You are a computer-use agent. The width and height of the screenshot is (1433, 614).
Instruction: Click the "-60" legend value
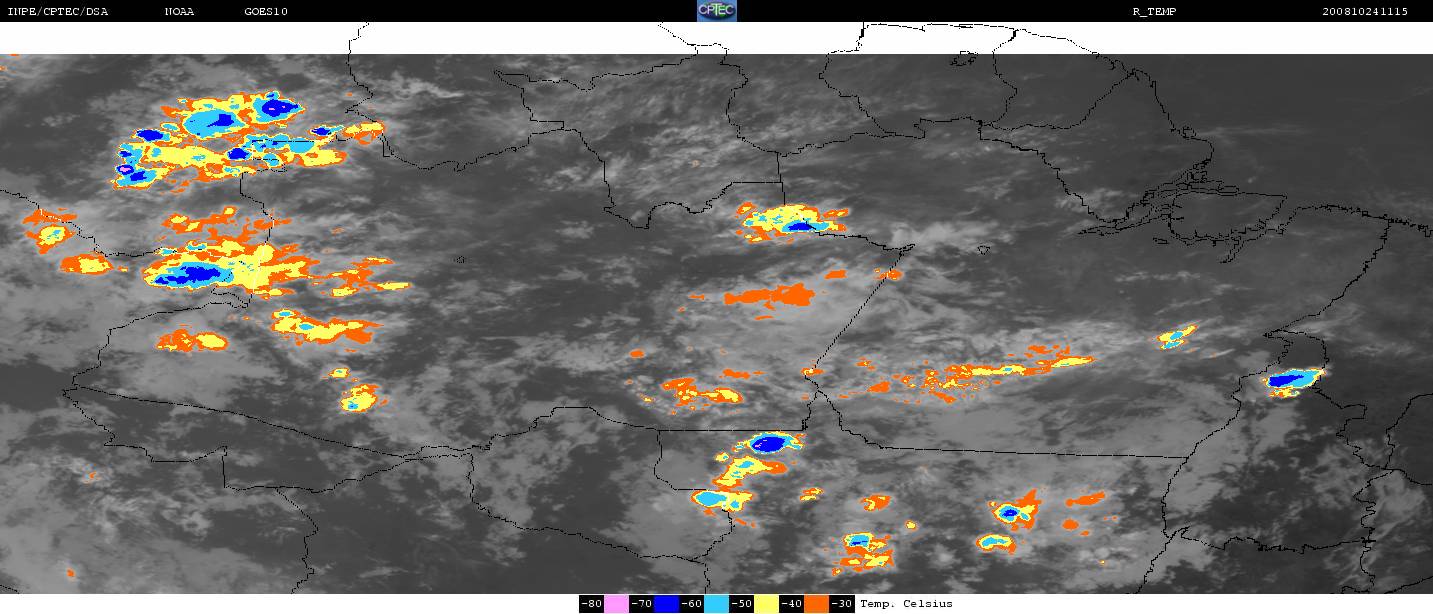(x=691, y=603)
